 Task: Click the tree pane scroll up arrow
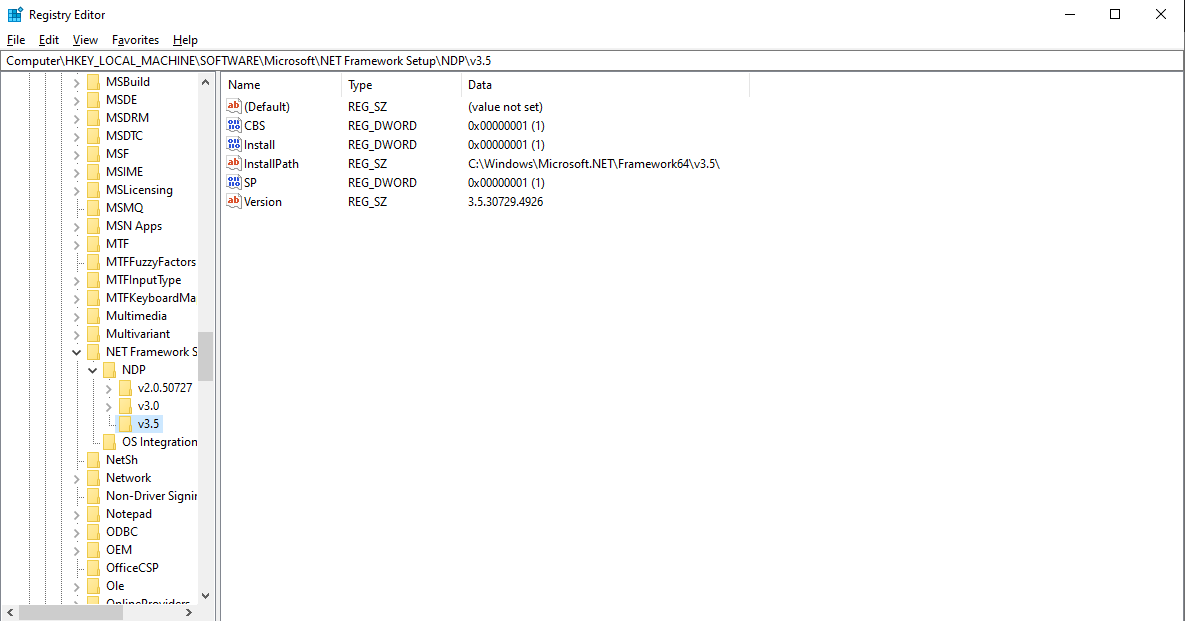coord(206,82)
